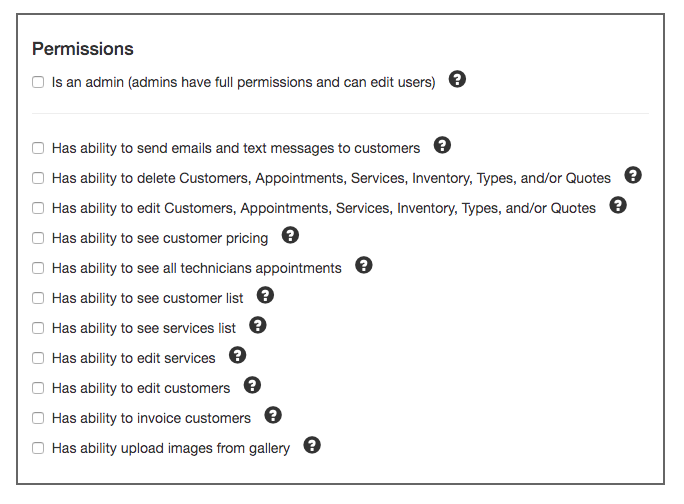Show help for see services list
684x504 pixels.
point(258,325)
